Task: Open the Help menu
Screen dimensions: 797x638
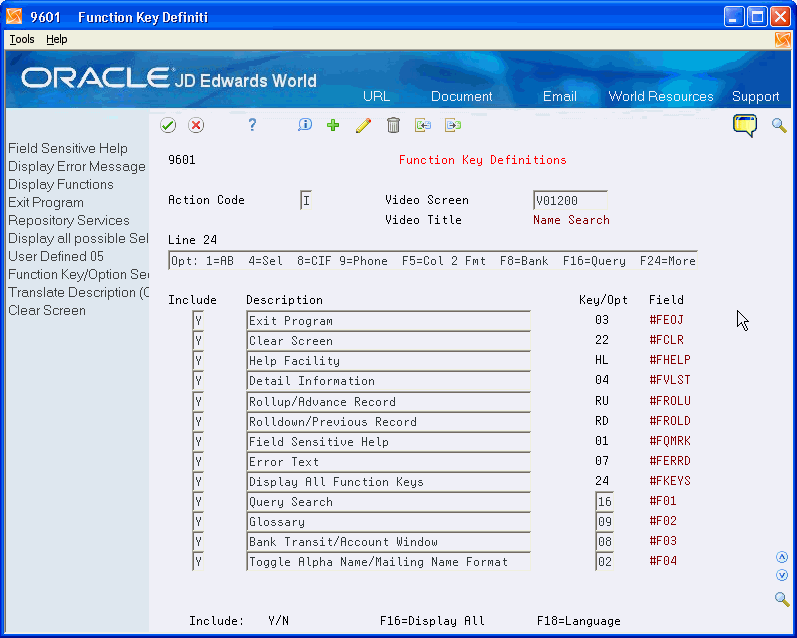Action: tap(56, 39)
